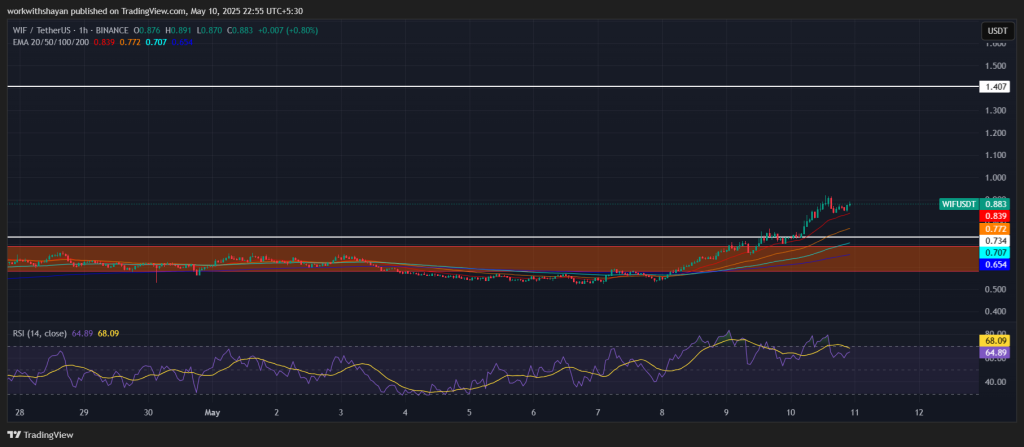Click the 0.734 horizontal line price label
1024x447 pixels.
pyautogui.click(x=996, y=241)
